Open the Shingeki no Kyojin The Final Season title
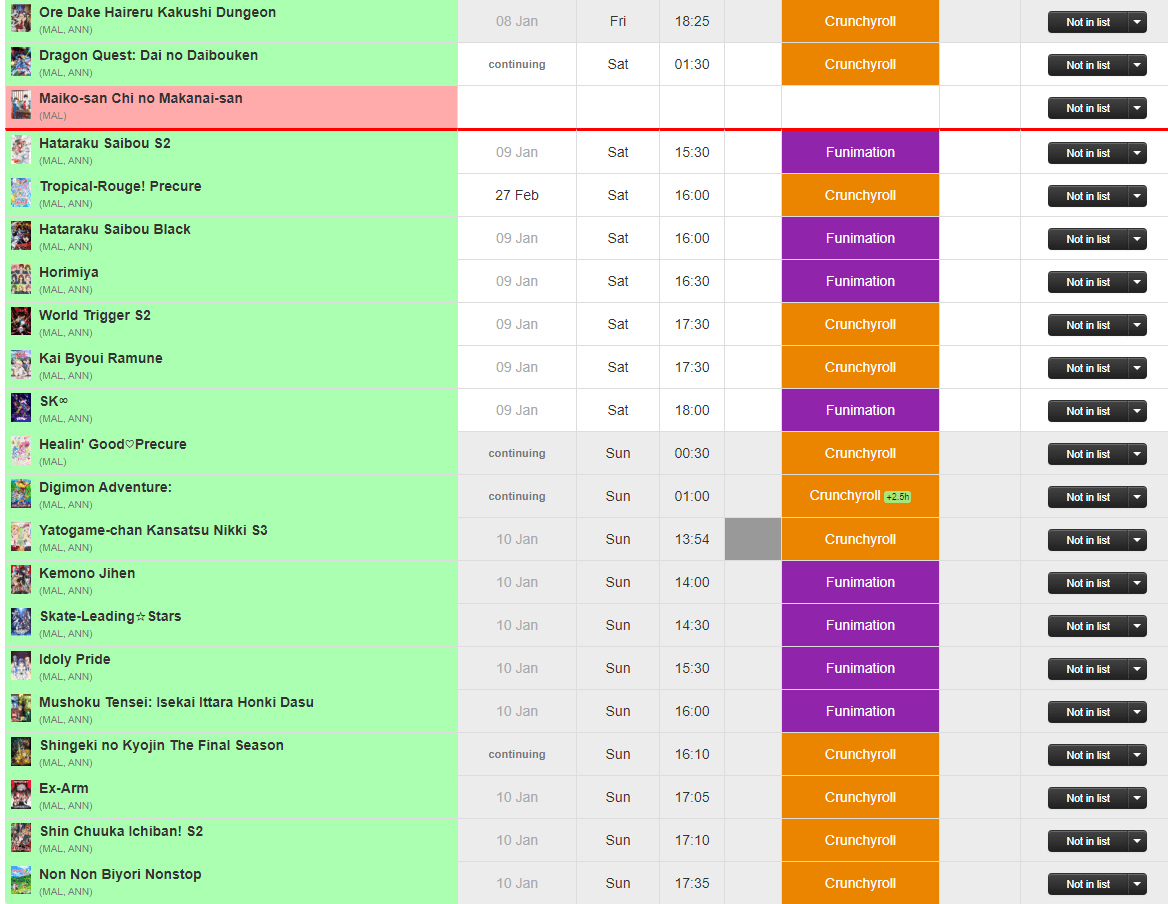This screenshot has width=1168, height=904. [162, 745]
